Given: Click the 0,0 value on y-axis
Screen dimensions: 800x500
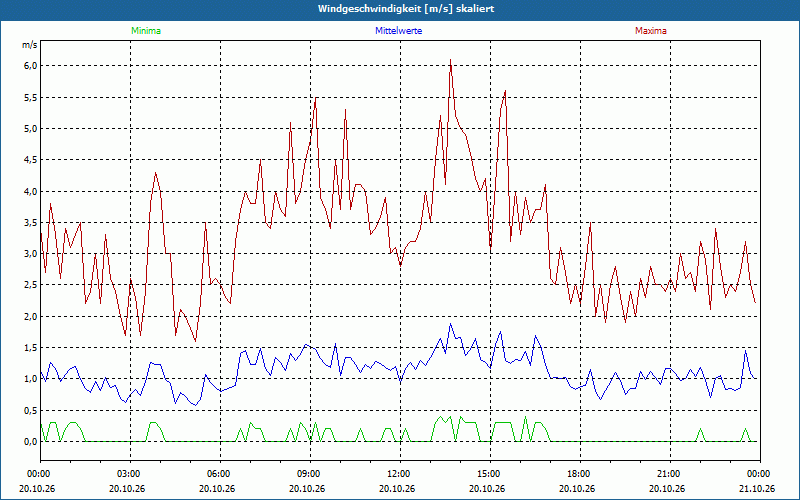Looking at the screenshot, I should pyautogui.click(x=30, y=442).
